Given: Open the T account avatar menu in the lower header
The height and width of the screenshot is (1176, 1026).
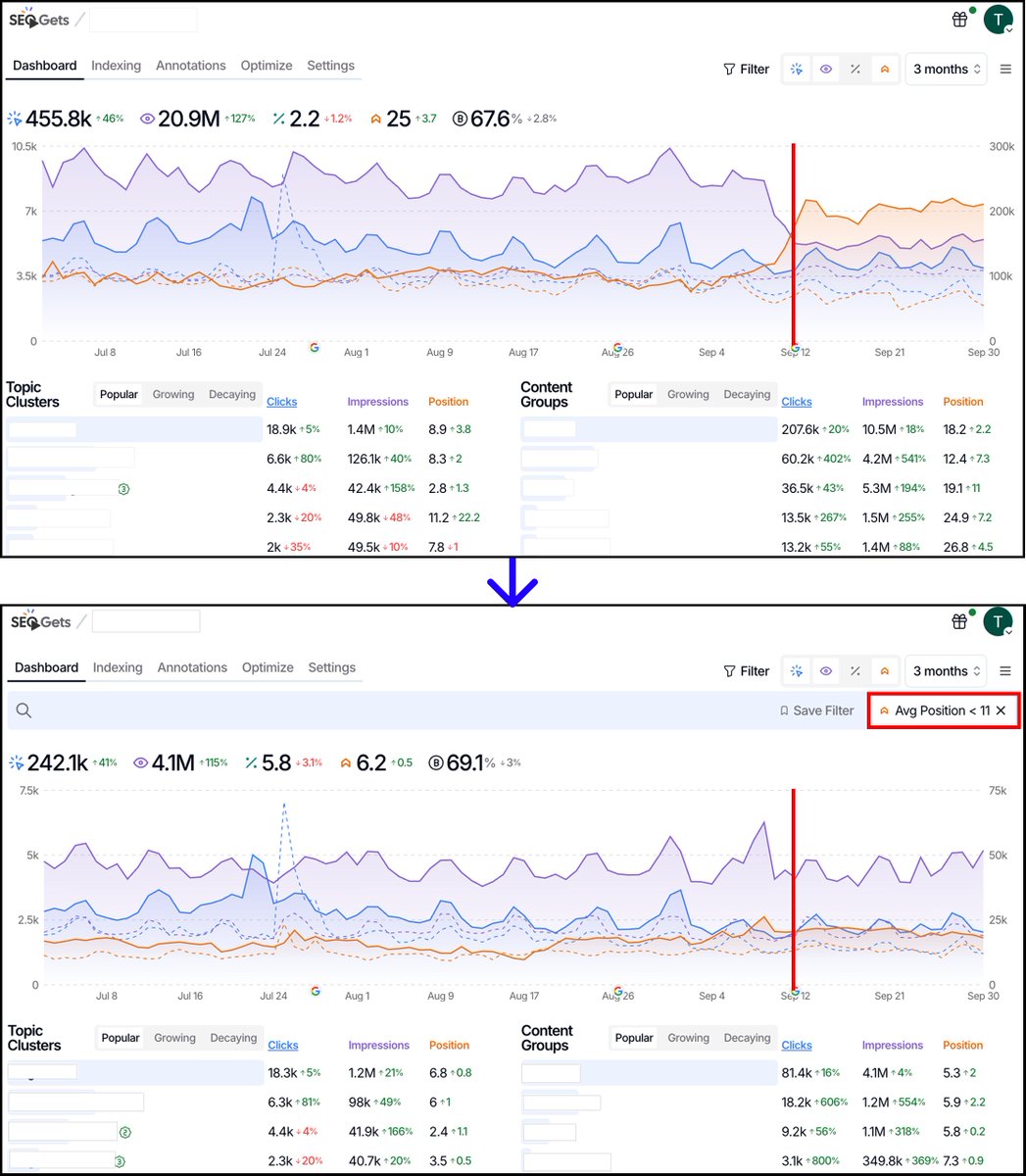Looking at the screenshot, I should pyautogui.click(x=998, y=621).
